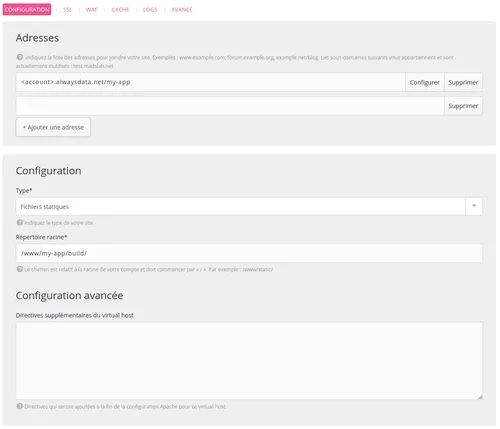This screenshot has width=500, height=429.
Task: Click the Adresses section heading
Action: (x=37, y=38)
